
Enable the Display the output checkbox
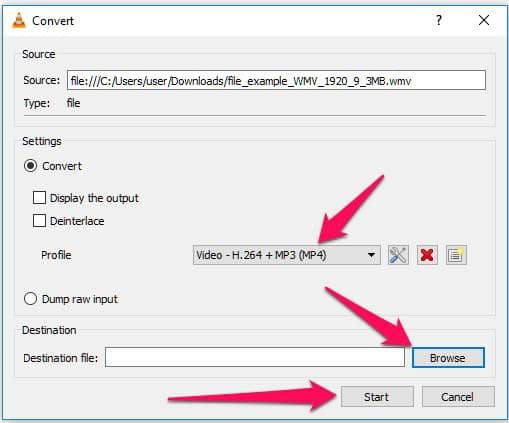(39, 198)
